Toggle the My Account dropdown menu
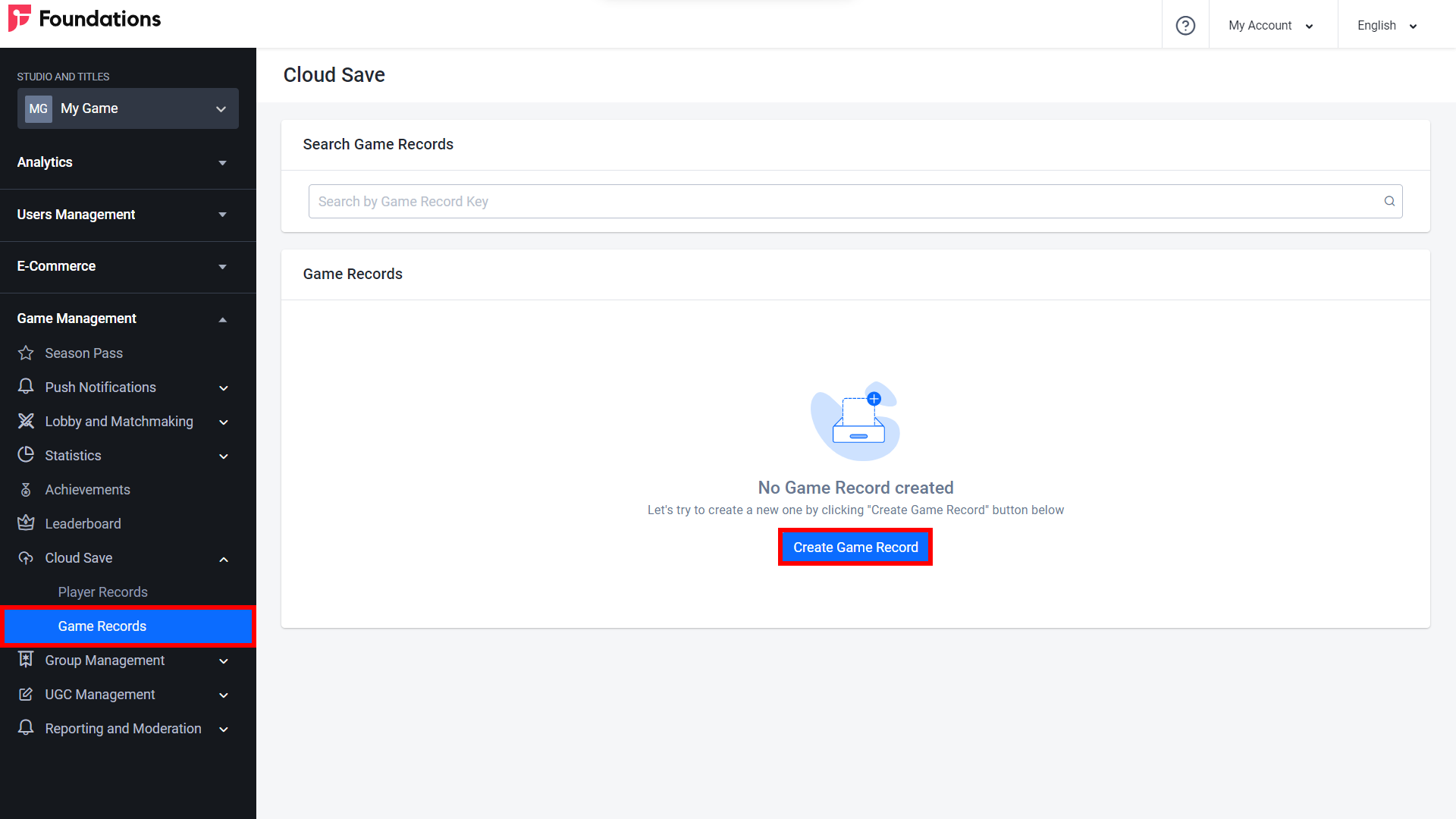 1272,25
